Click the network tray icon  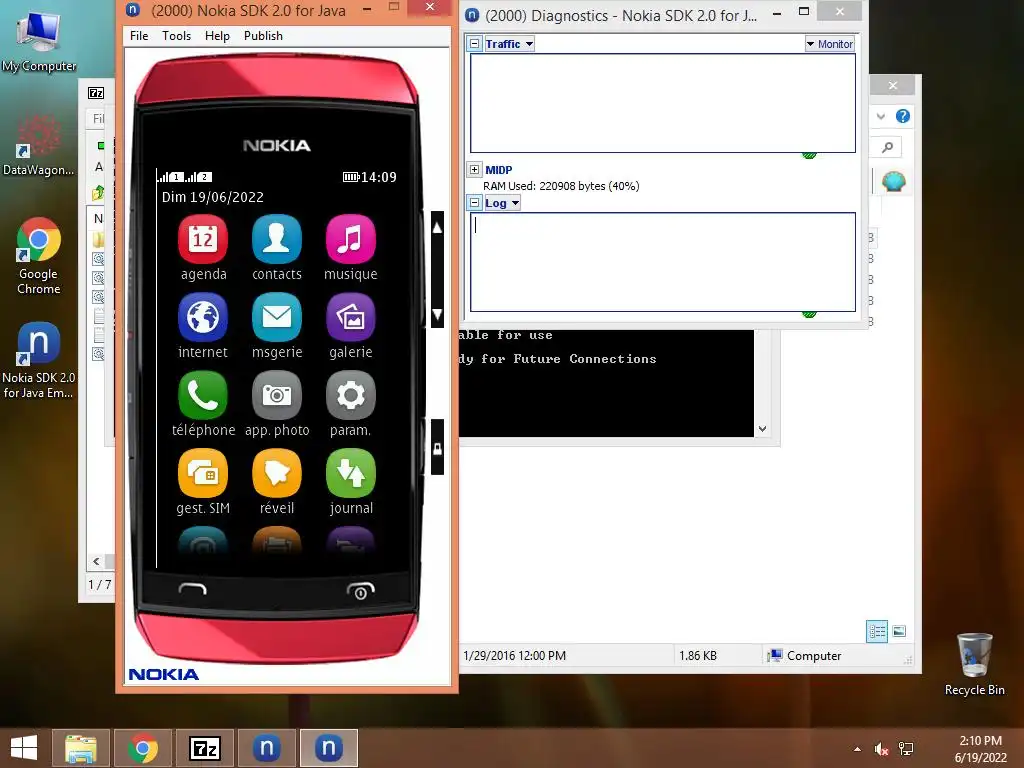click(x=906, y=749)
